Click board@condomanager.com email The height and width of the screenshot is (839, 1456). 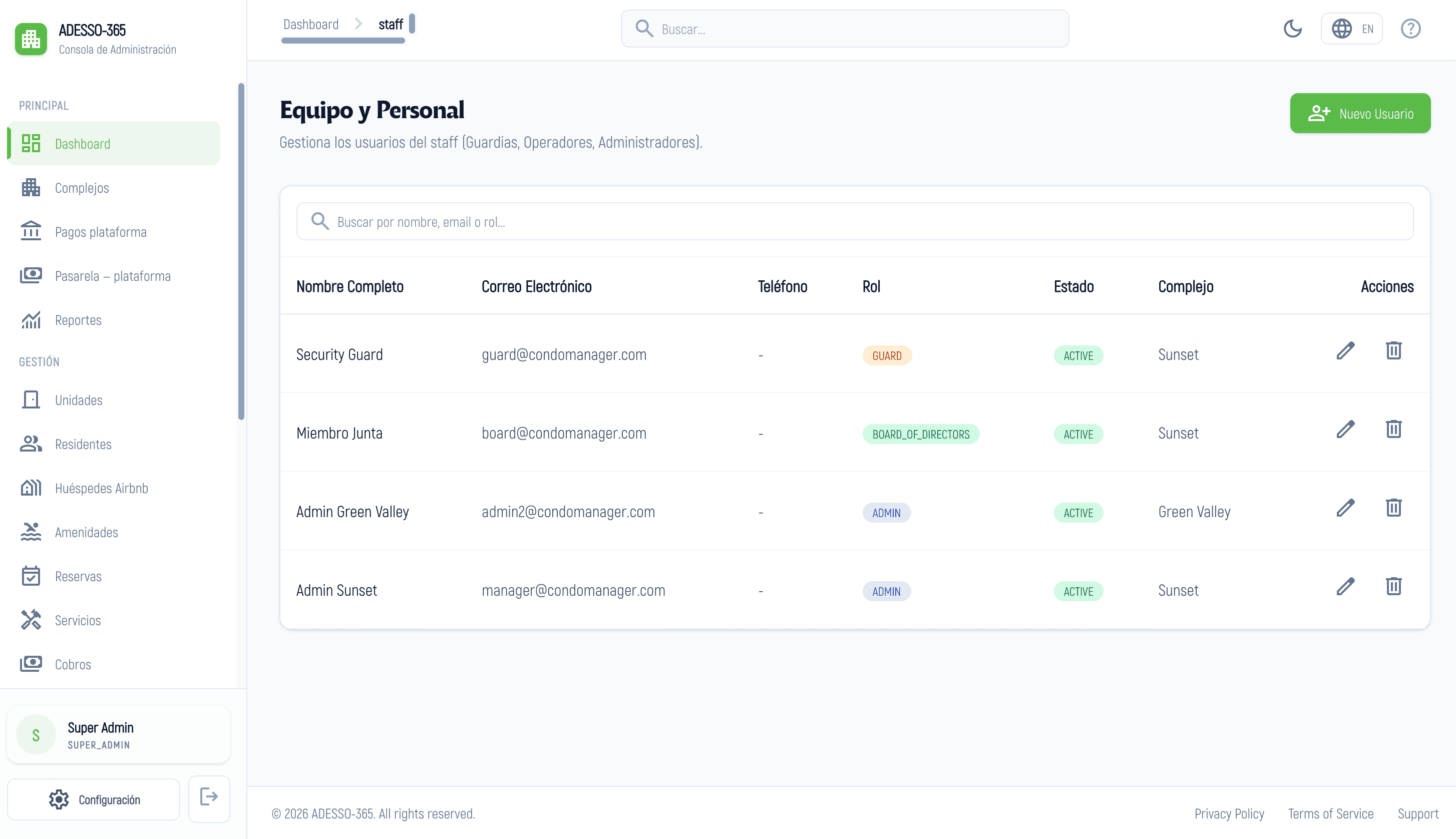(x=563, y=434)
